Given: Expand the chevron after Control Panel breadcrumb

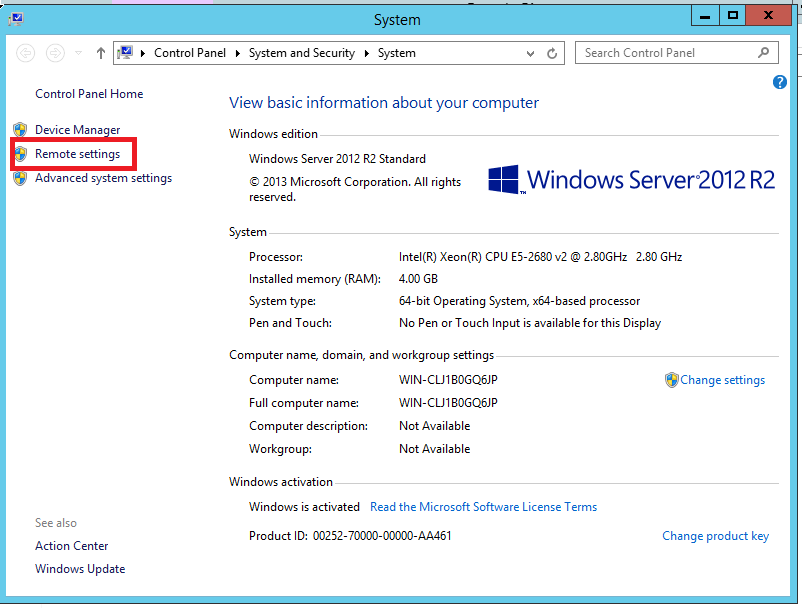Looking at the screenshot, I should [237, 53].
